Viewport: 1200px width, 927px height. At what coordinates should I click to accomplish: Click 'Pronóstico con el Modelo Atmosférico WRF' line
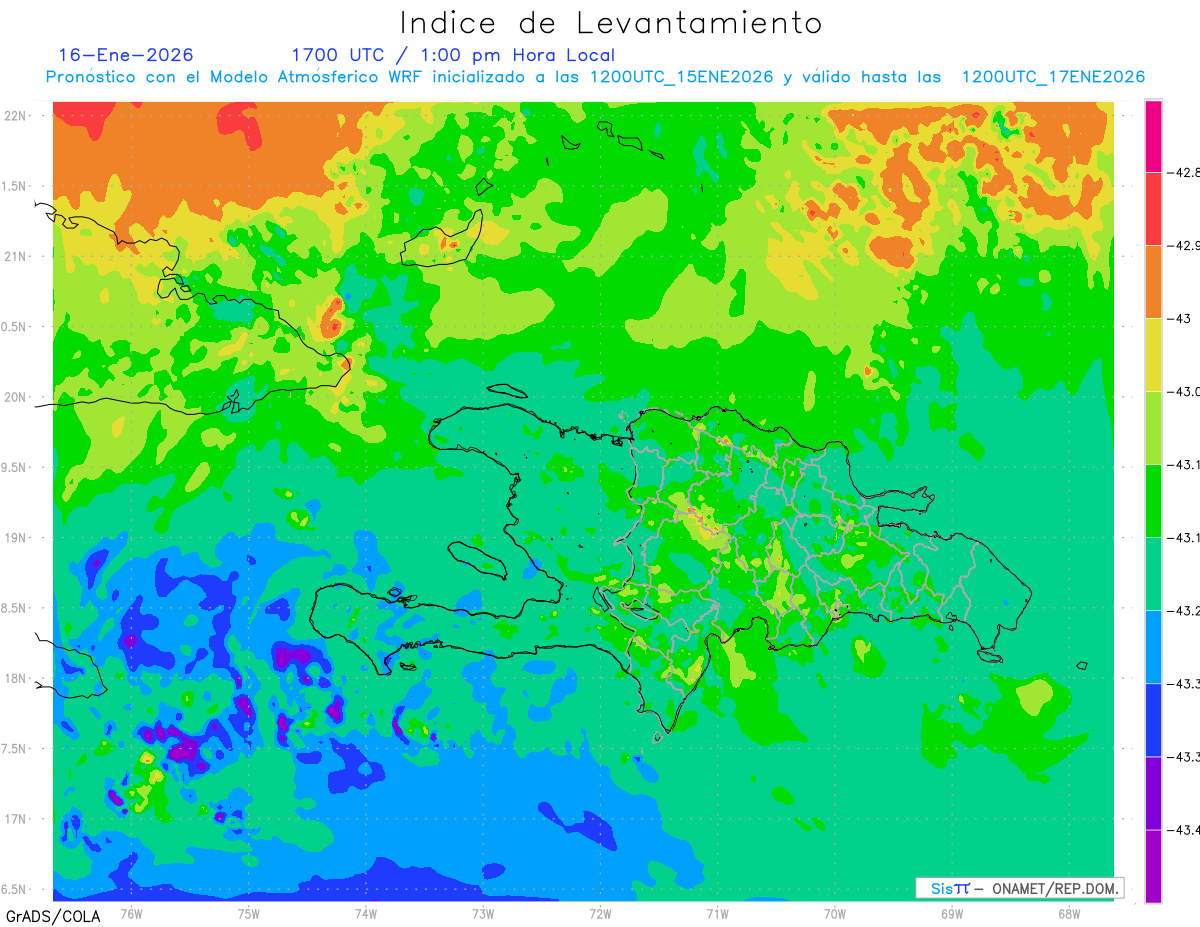coord(595,77)
